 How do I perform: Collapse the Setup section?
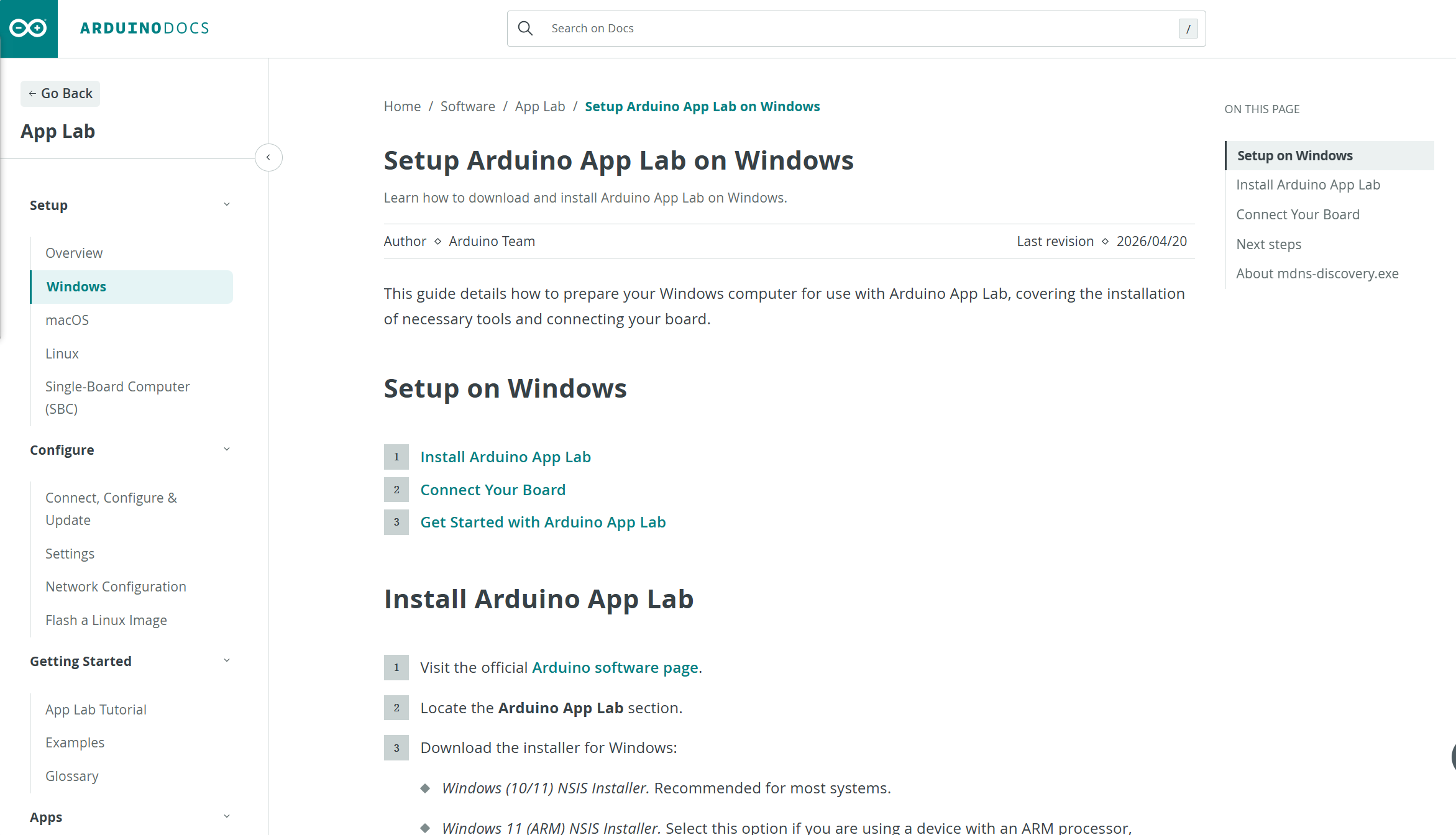coord(227,204)
